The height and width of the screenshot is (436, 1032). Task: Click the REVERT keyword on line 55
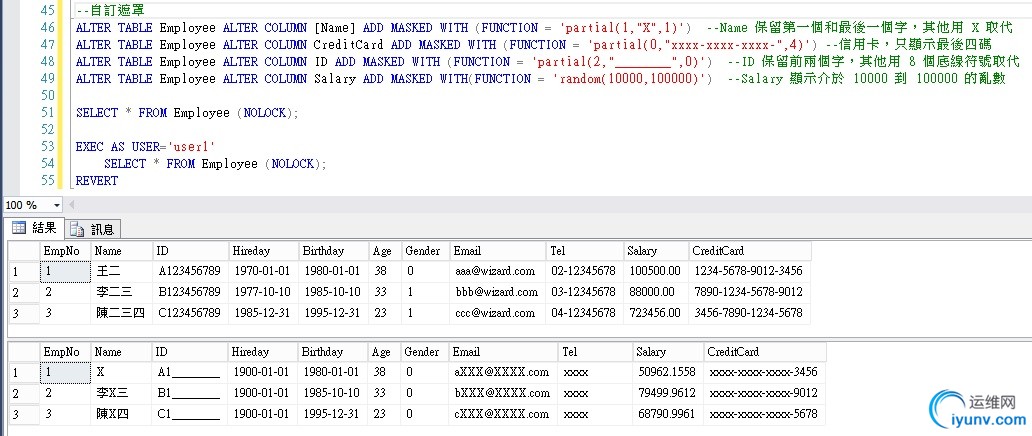pos(97,180)
